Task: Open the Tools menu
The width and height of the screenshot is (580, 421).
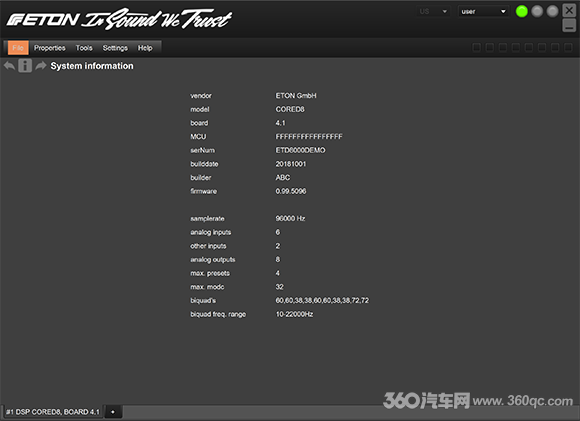Action: pos(84,48)
